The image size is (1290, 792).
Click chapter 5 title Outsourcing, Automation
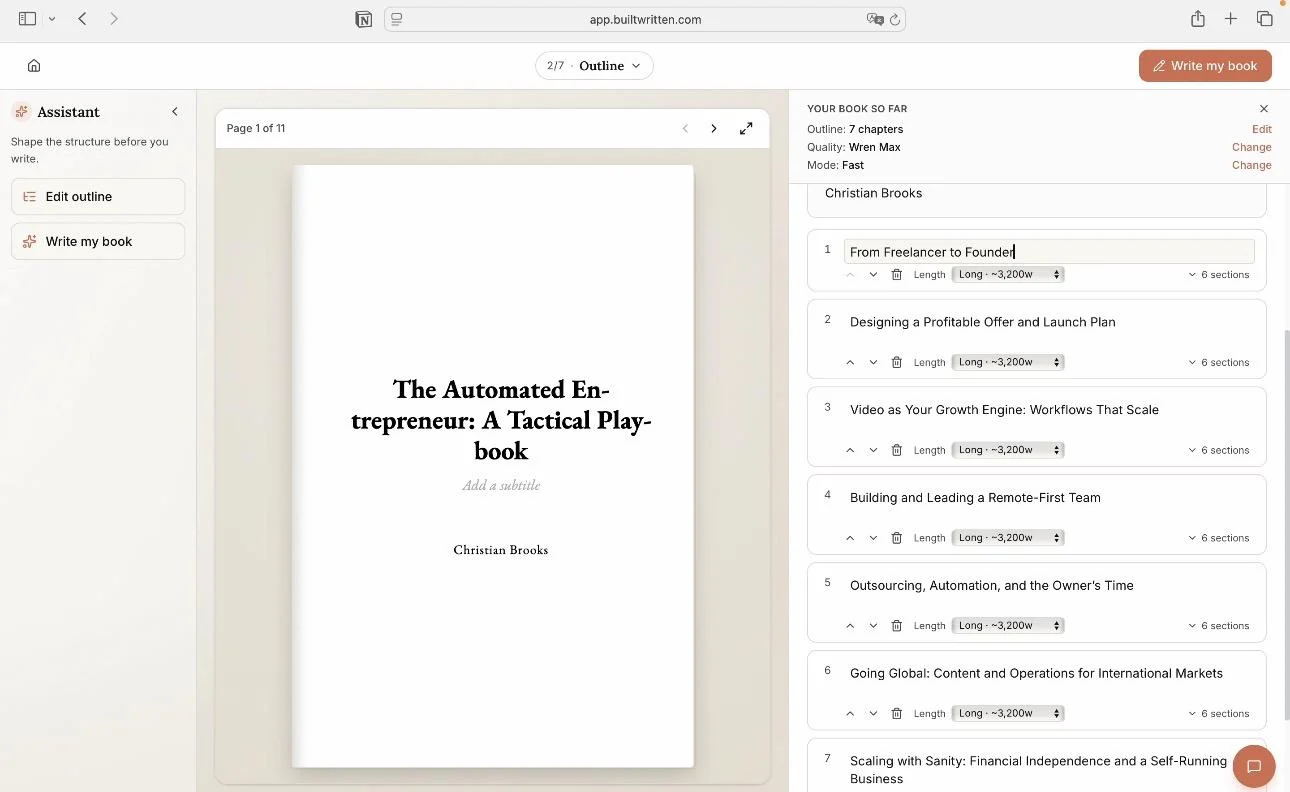point(992,586)
